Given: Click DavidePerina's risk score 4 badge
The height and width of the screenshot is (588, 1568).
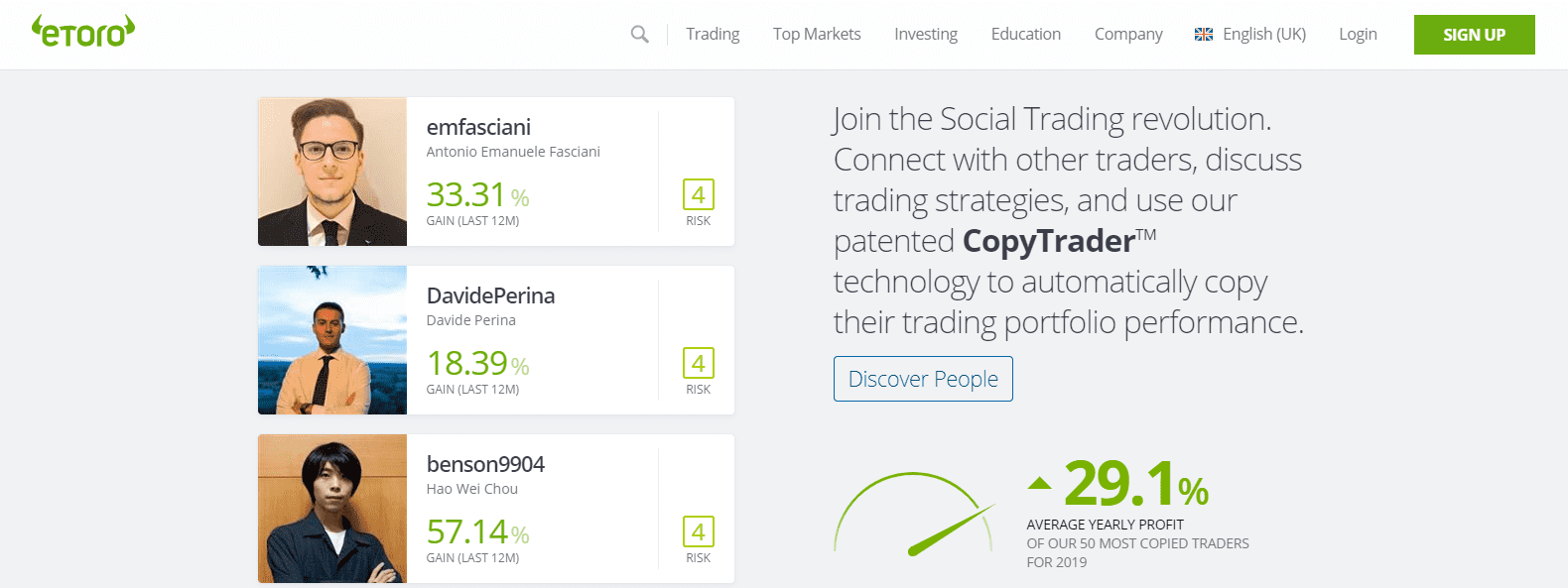Looking at the screenshot, I should coord(698,363).
